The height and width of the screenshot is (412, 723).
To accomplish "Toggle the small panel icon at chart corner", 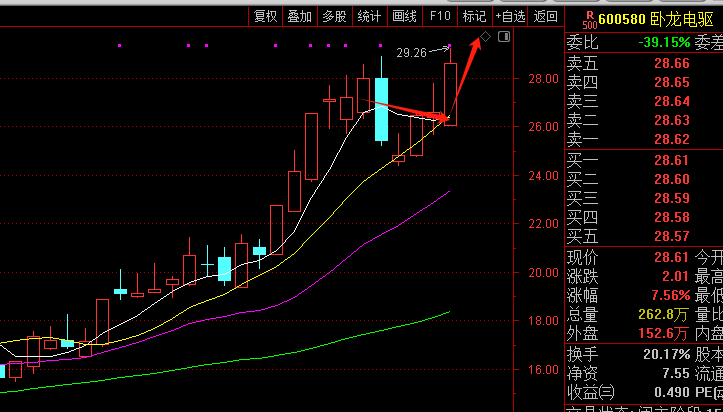I will 504,36.
